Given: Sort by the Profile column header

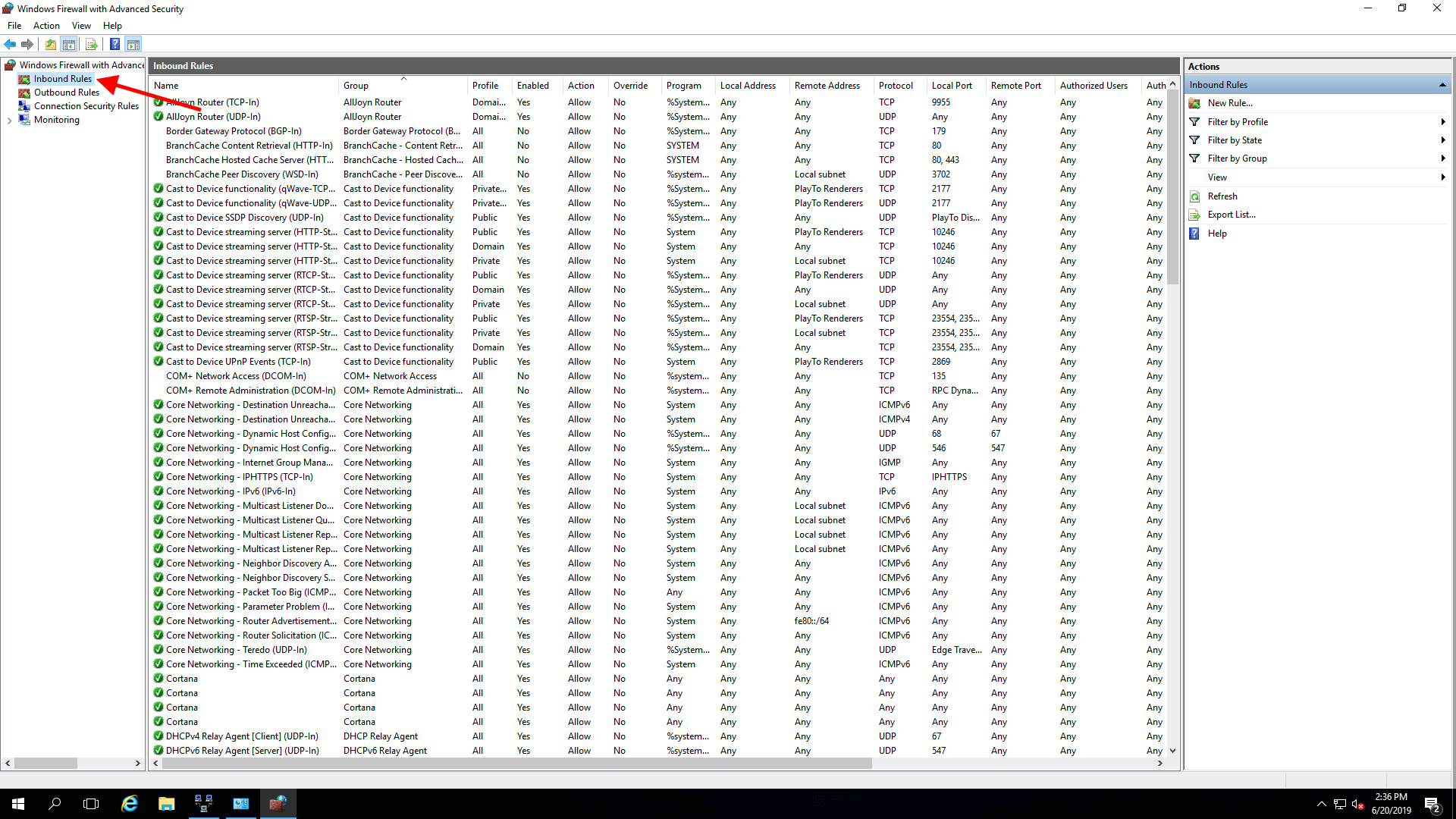Looking at the screenshot, I should (x=489, y=86).
